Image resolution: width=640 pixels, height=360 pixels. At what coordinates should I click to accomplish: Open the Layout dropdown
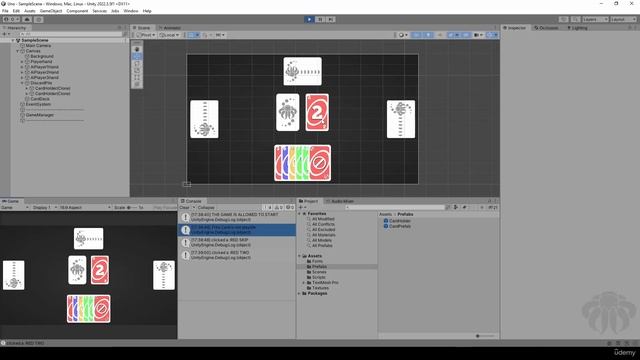click(623, 19)
